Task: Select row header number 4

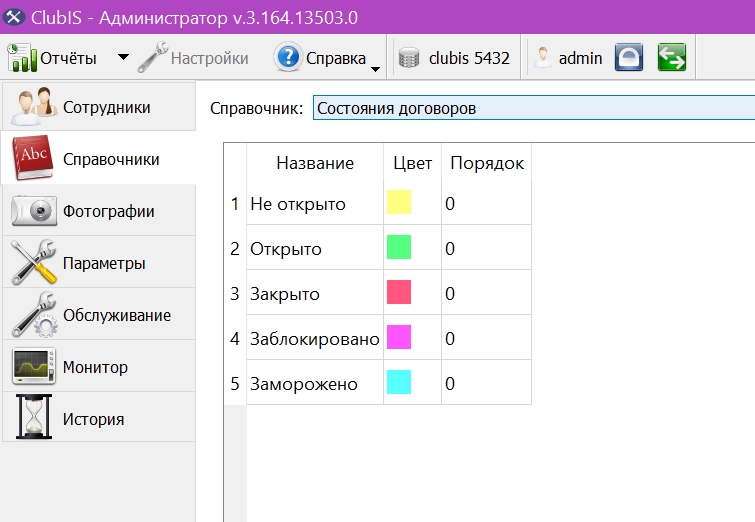Action: point(235,338)
